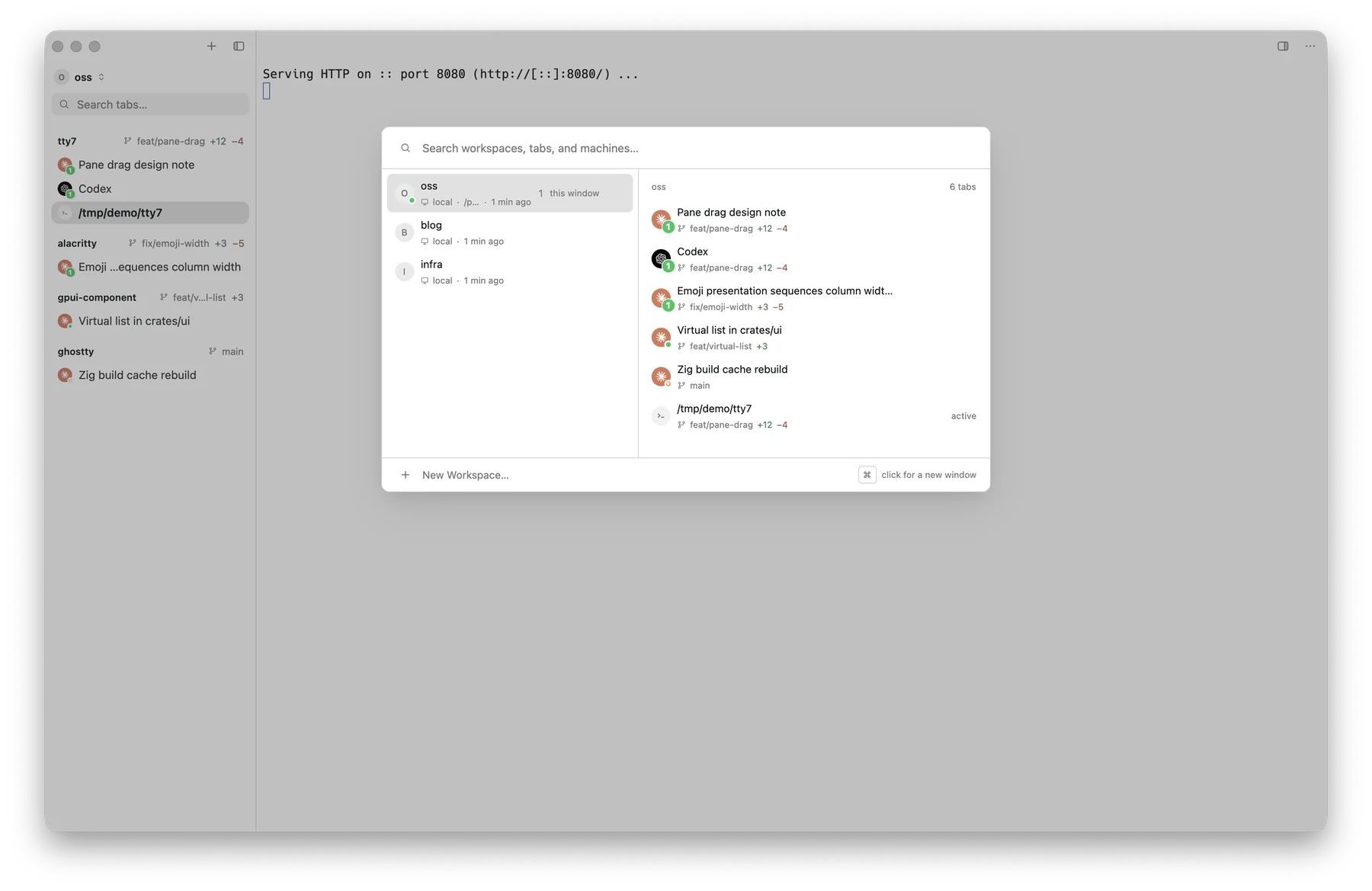Screen dimensions: 1372x891
Task: Open the Zig build cache rebuild sidebar tab
Action: pyautogui.click(x=150, y=375)
